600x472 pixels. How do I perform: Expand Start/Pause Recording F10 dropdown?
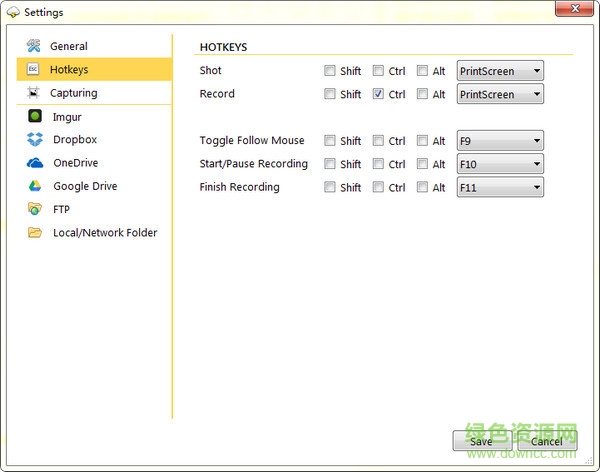pos(500,164)
